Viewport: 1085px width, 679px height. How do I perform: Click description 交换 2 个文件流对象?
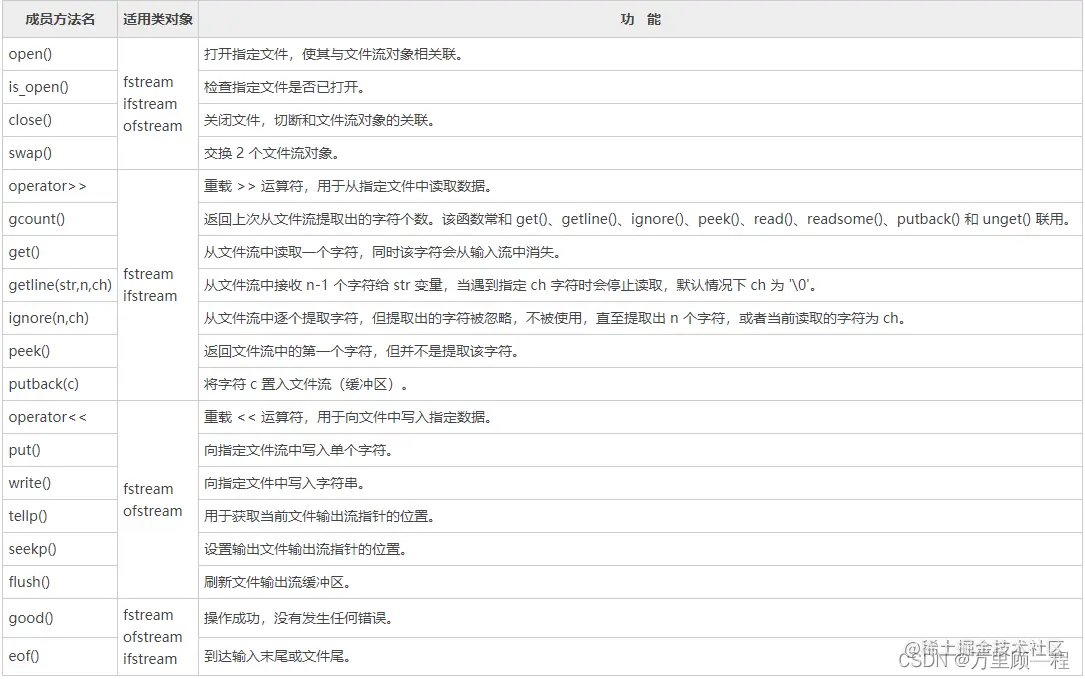[271, 153]
